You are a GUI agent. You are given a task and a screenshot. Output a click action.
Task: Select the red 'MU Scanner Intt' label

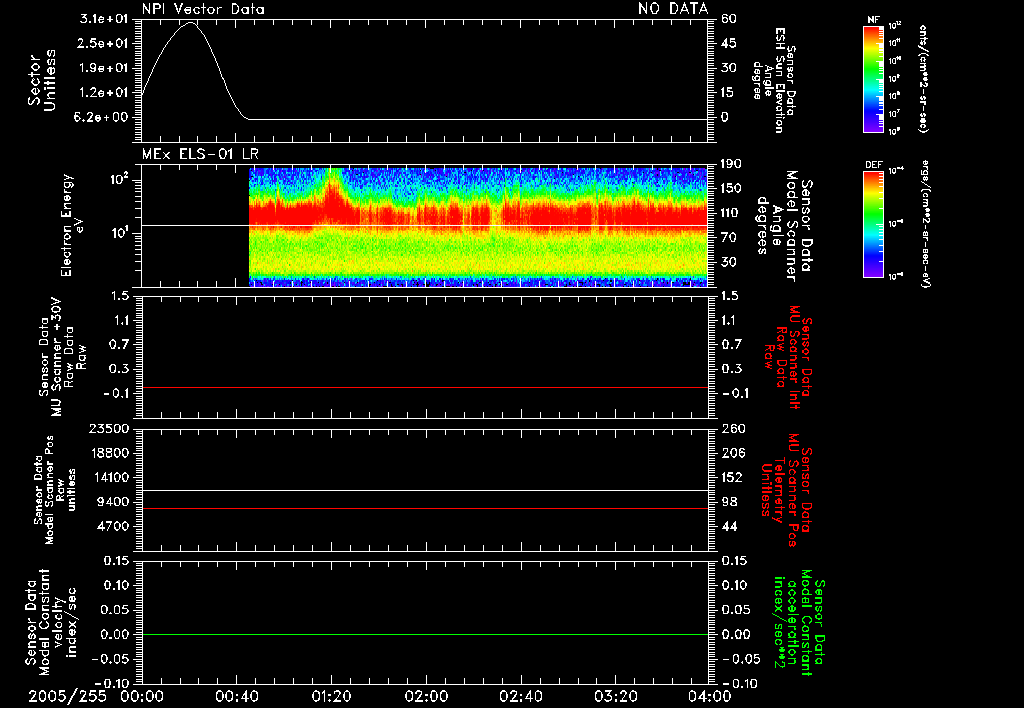tap(793, 357)
